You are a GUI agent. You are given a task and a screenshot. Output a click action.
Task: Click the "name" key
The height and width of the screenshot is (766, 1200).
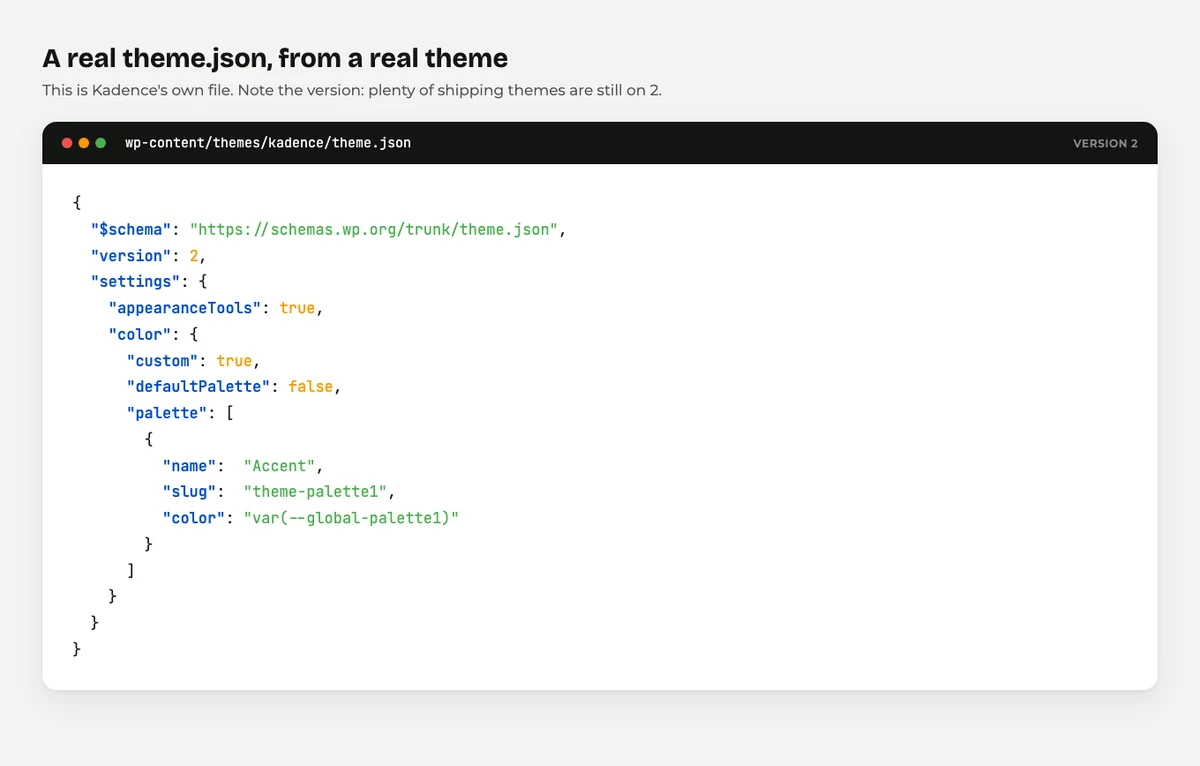coord(189,466)
